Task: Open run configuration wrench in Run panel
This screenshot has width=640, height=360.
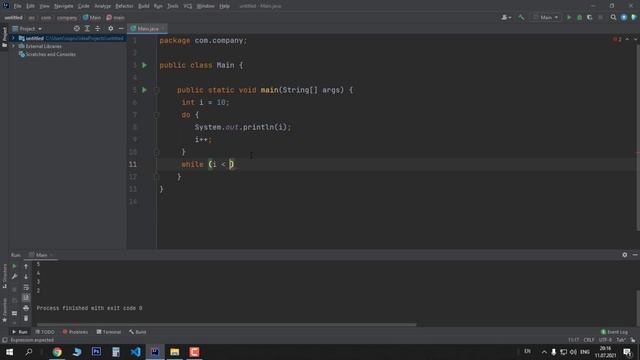Action: [14, 277]
